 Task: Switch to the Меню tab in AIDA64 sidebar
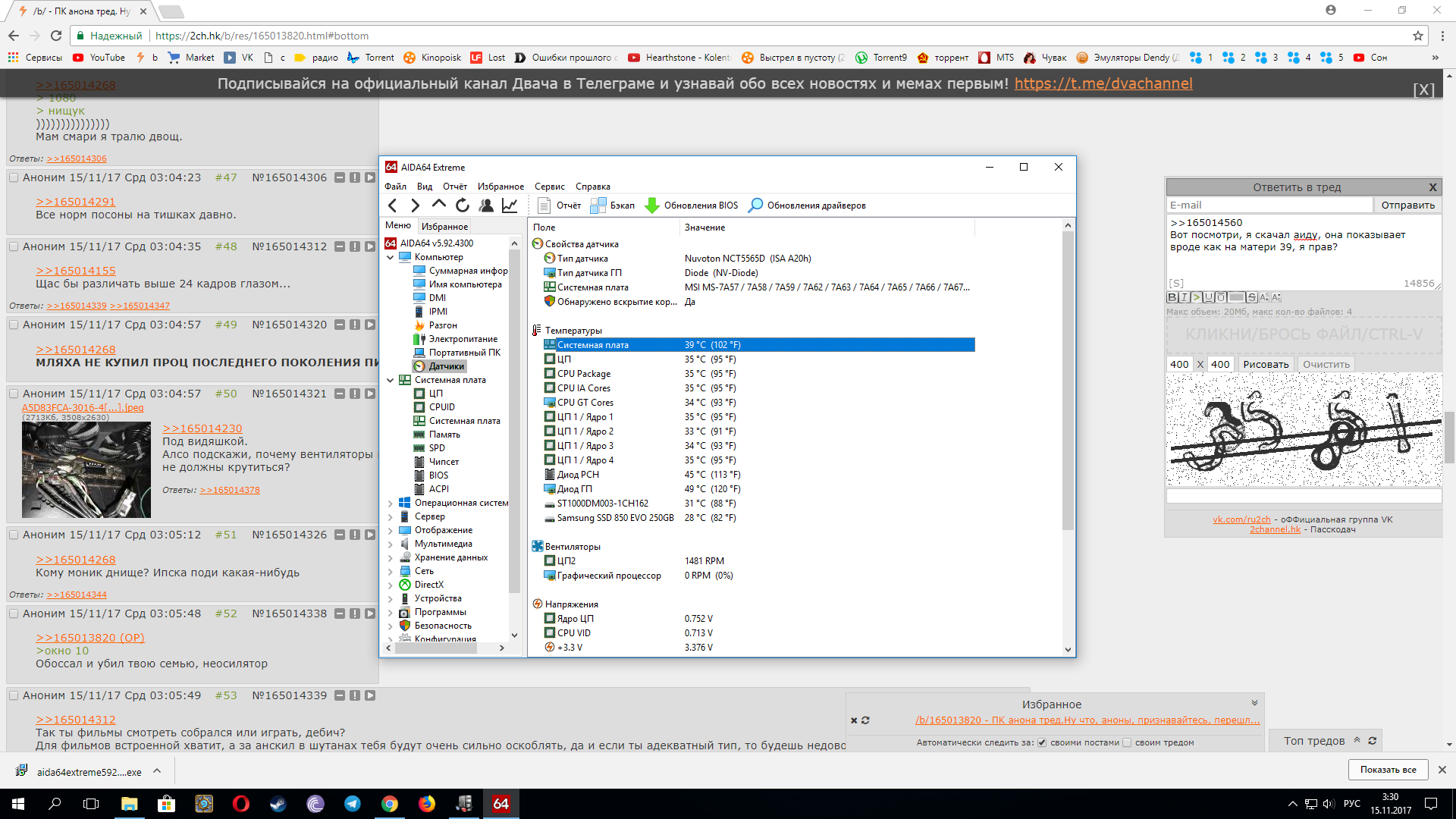coord(398,225)
